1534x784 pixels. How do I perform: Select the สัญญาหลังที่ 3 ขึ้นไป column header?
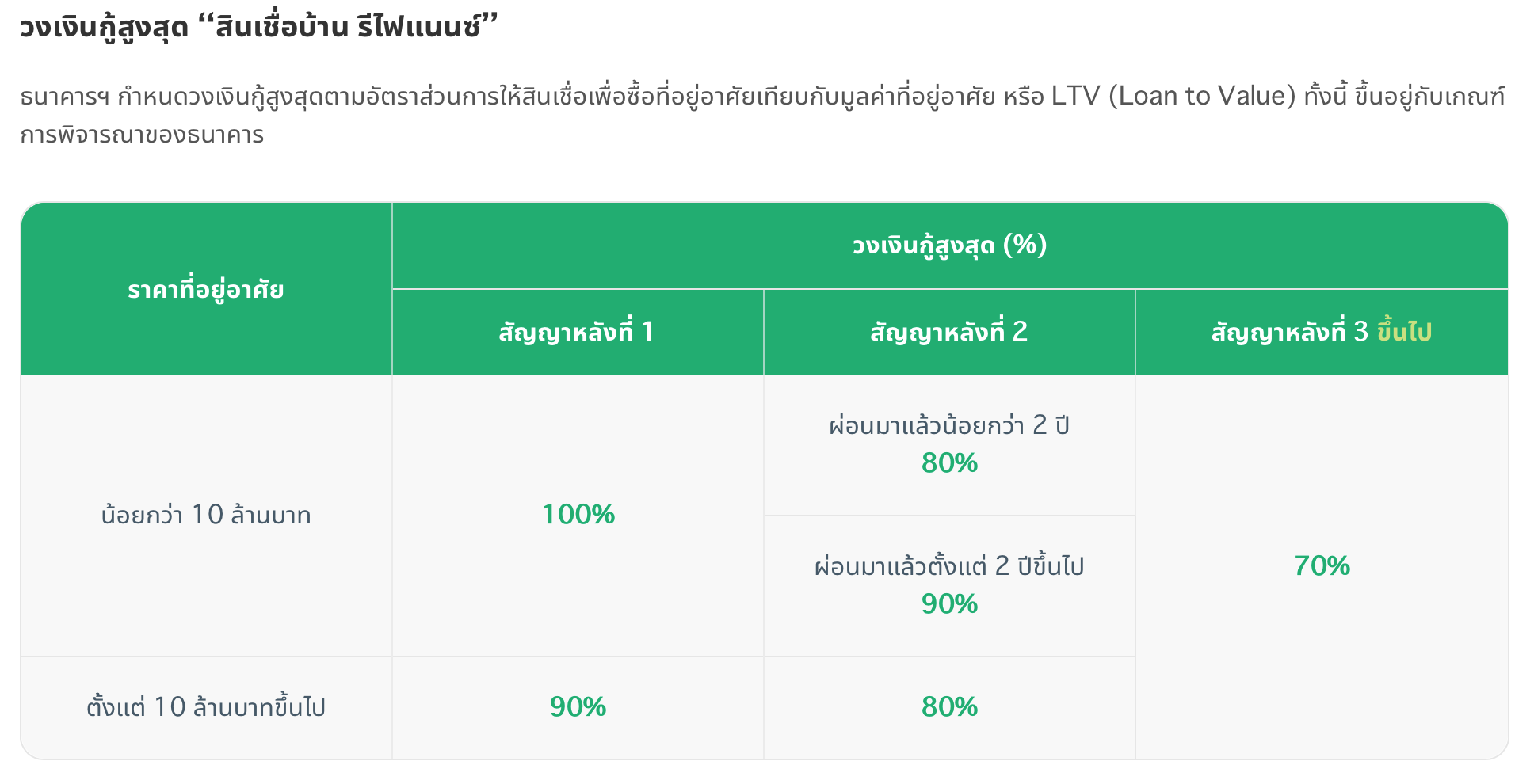[x=1322, y=332]
